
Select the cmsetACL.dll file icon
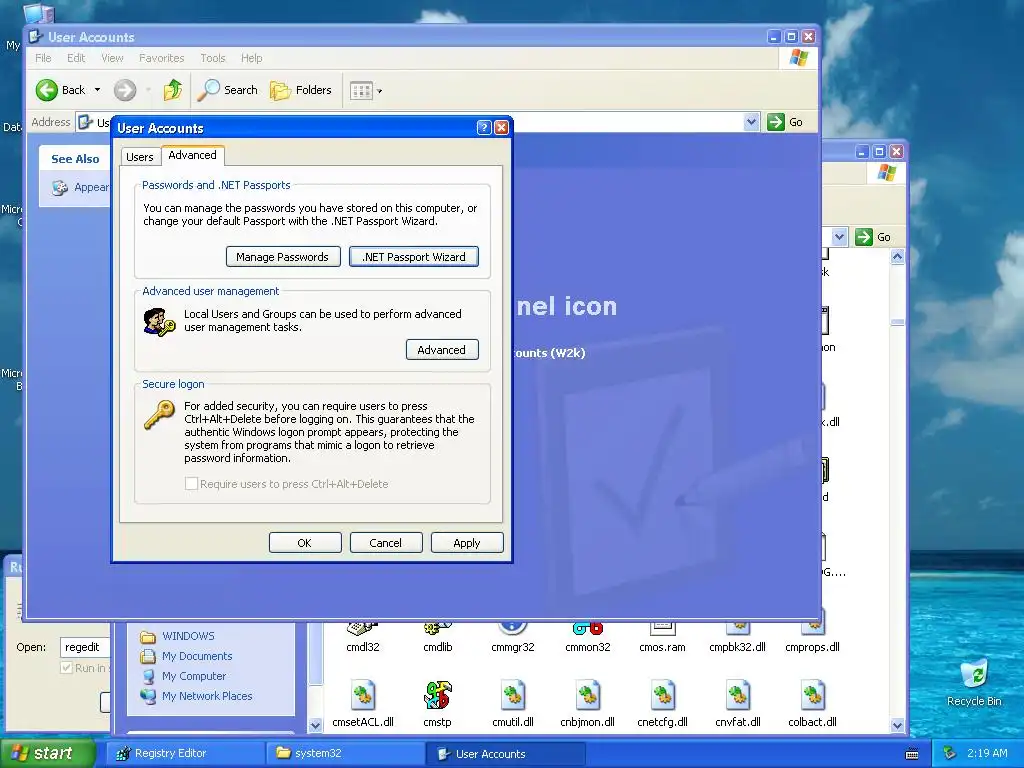362,696
